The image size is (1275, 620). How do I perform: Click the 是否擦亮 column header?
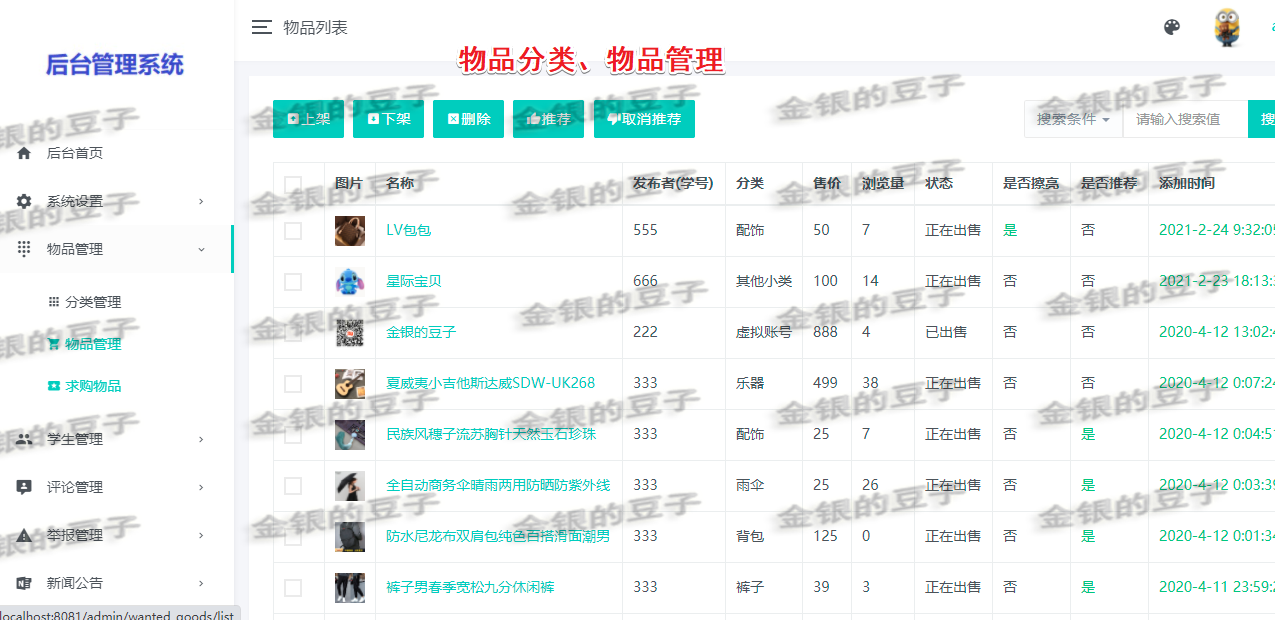[1031, 183]
